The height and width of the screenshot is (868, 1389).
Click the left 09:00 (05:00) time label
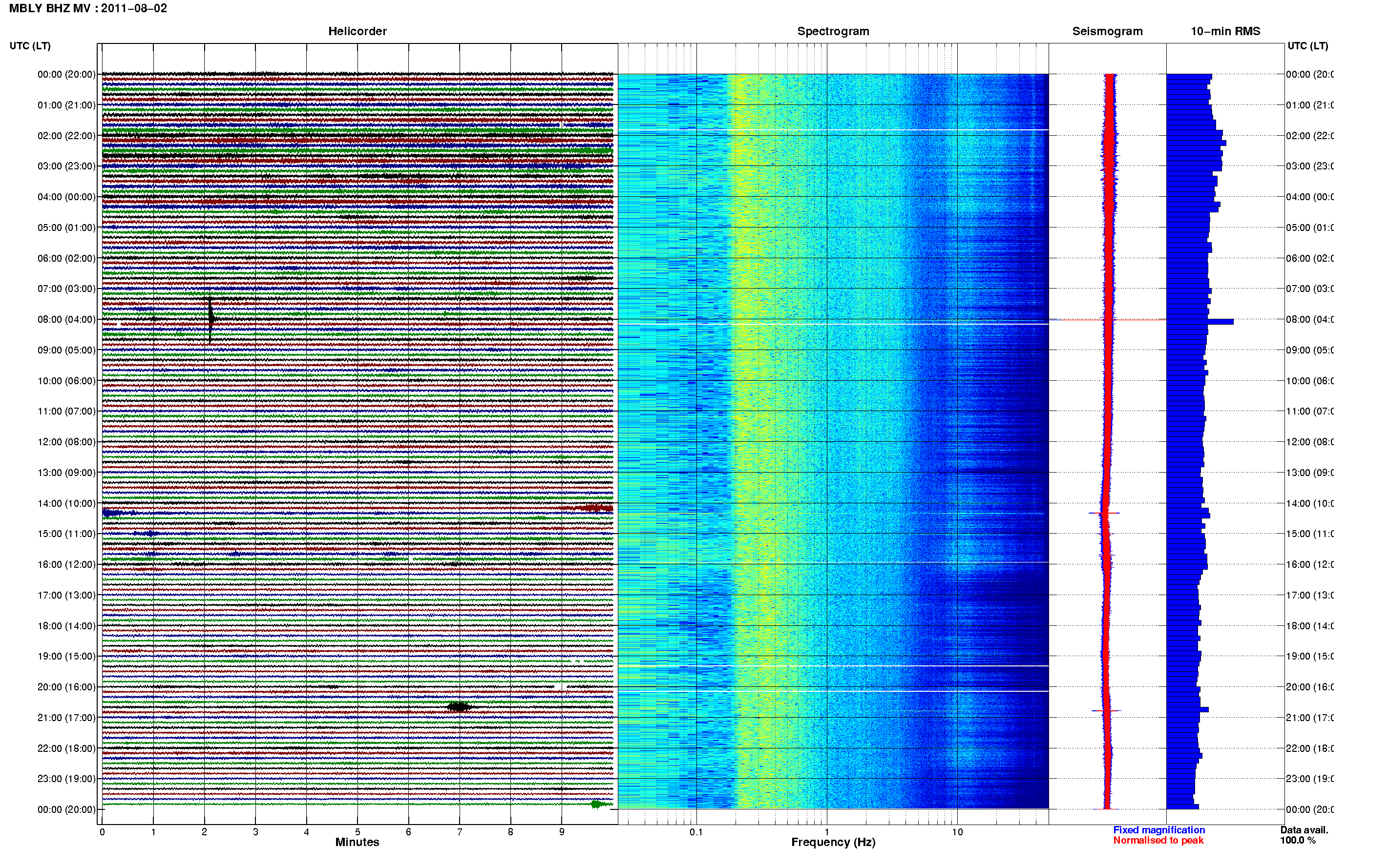pos(66,350)
